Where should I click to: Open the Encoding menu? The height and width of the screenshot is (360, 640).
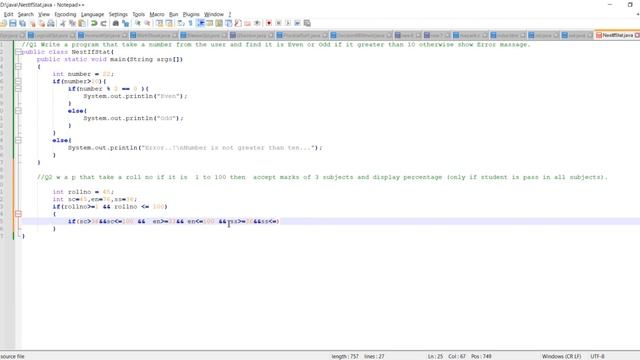click(65, 14)
